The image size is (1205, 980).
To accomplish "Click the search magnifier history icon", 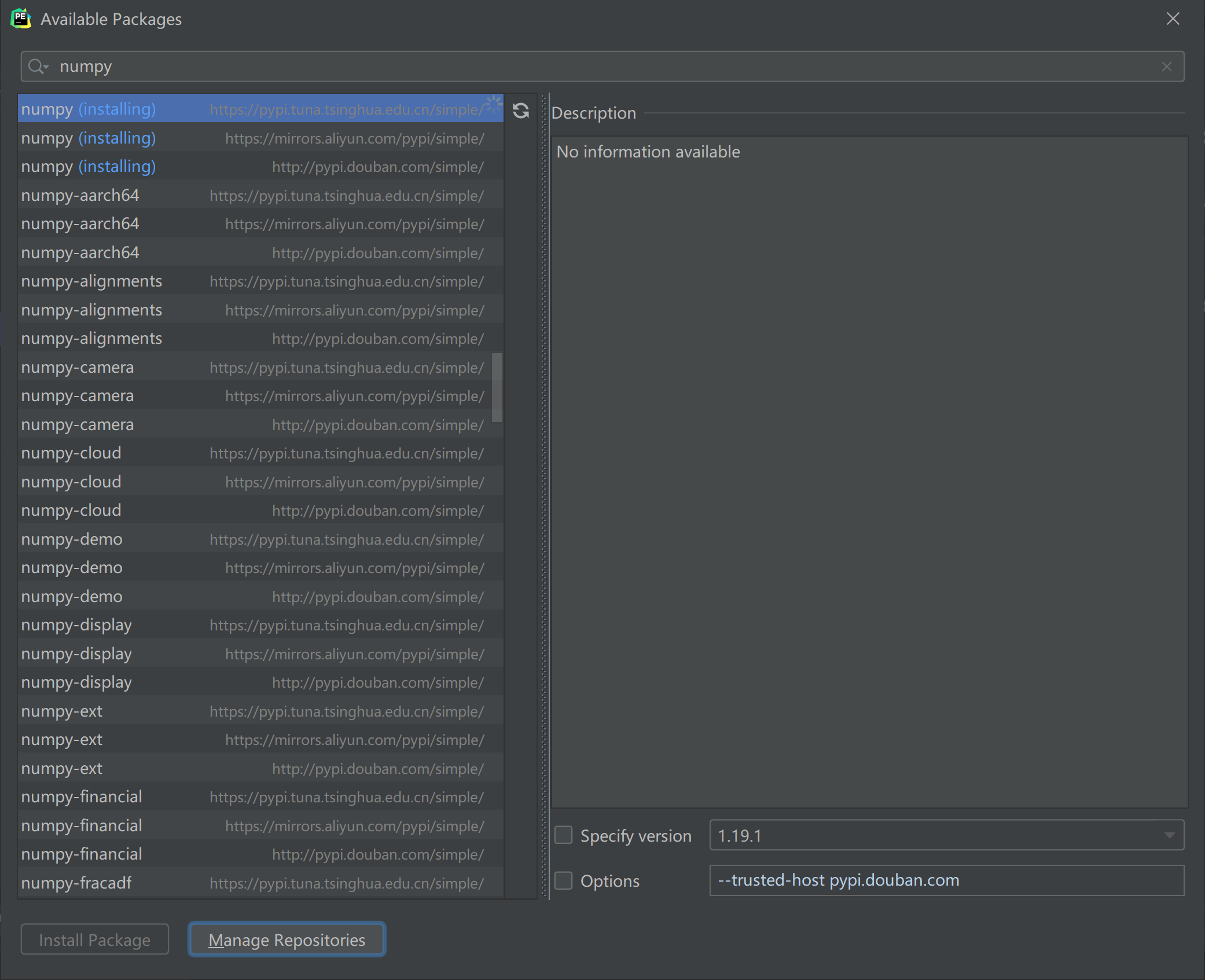I will [x=38, y=67].
